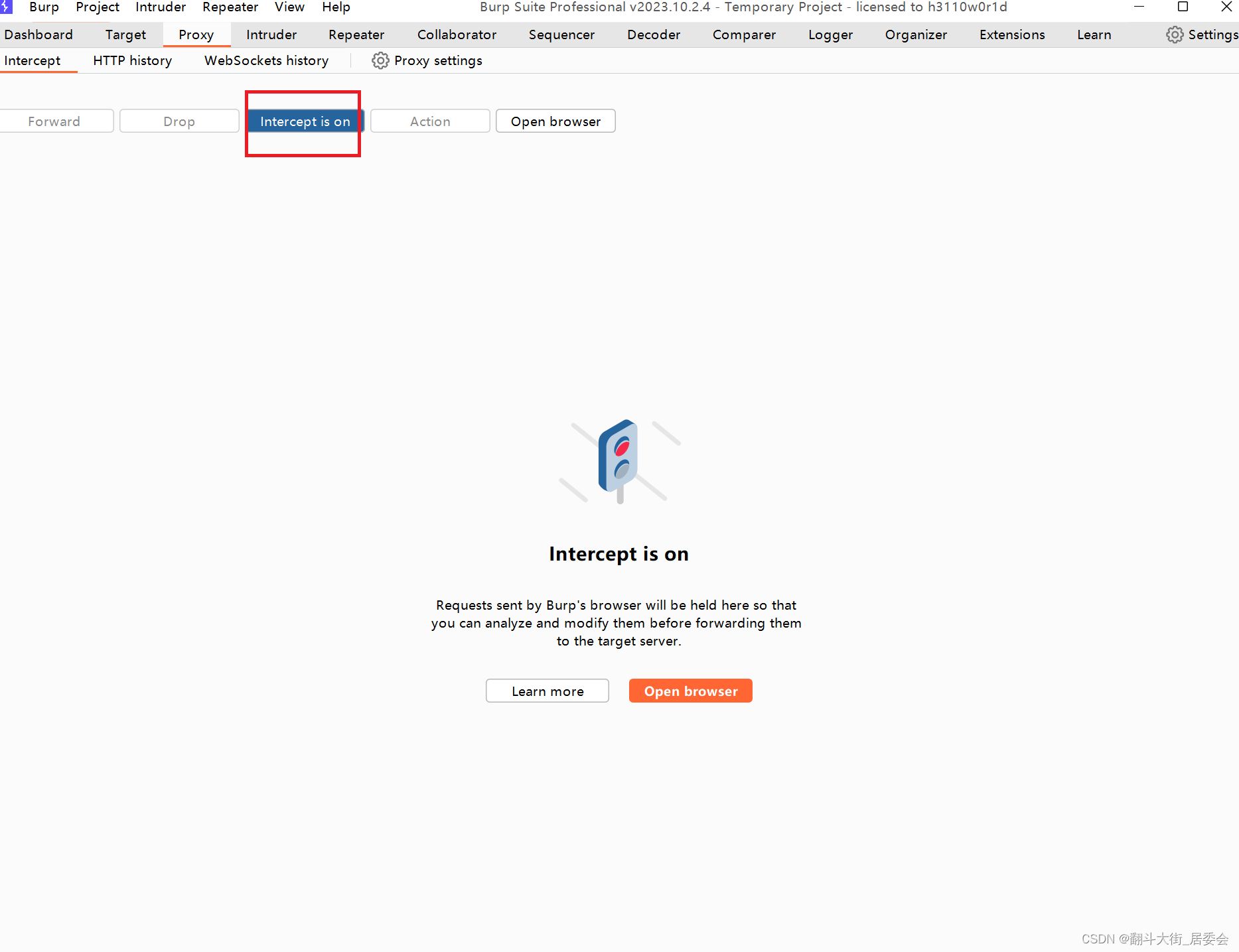Open the Comparer tab

[x=744, y=34]
